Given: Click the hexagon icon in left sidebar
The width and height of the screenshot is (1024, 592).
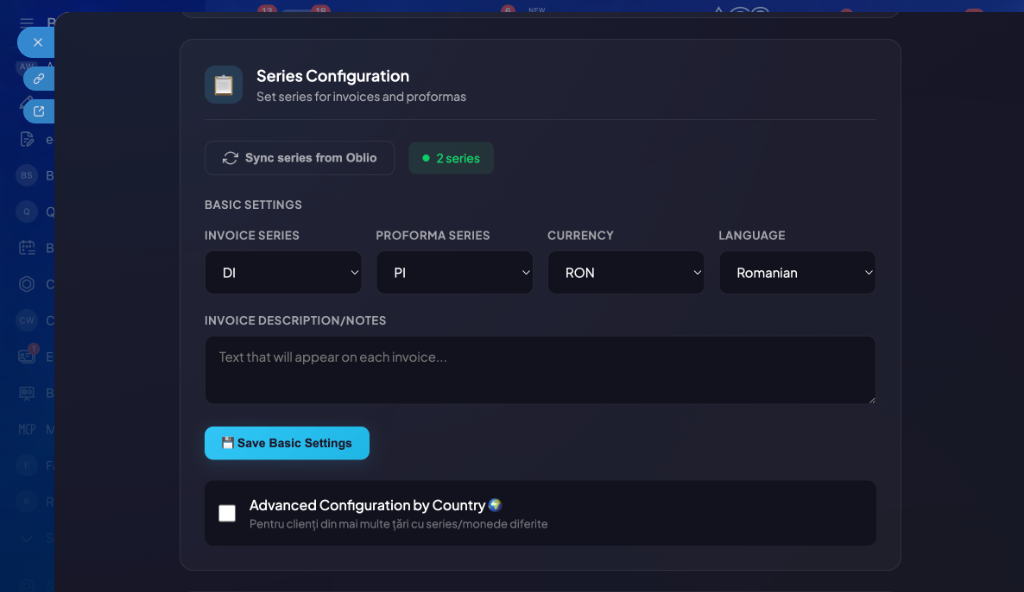Looking at the screenshot, I should [x=27, y=284].
